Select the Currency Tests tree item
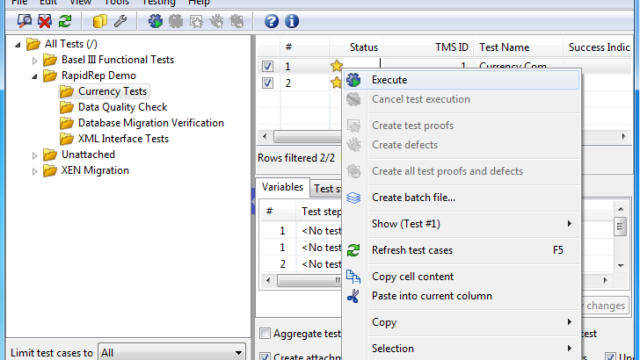Screen dimensions: 640x360 112,91
